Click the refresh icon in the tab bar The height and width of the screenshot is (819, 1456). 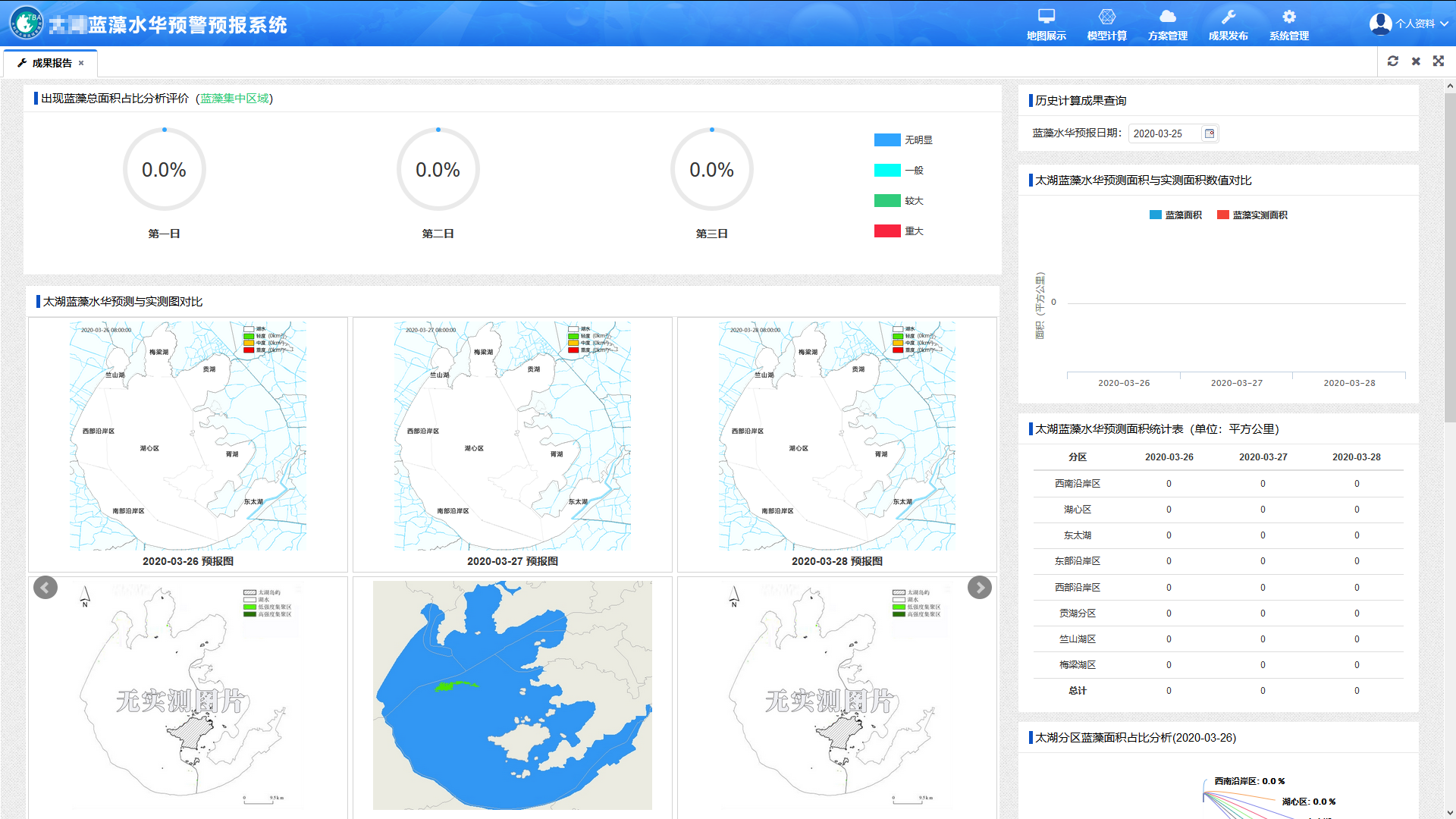pyautogui.click(x=1393, y=61)
